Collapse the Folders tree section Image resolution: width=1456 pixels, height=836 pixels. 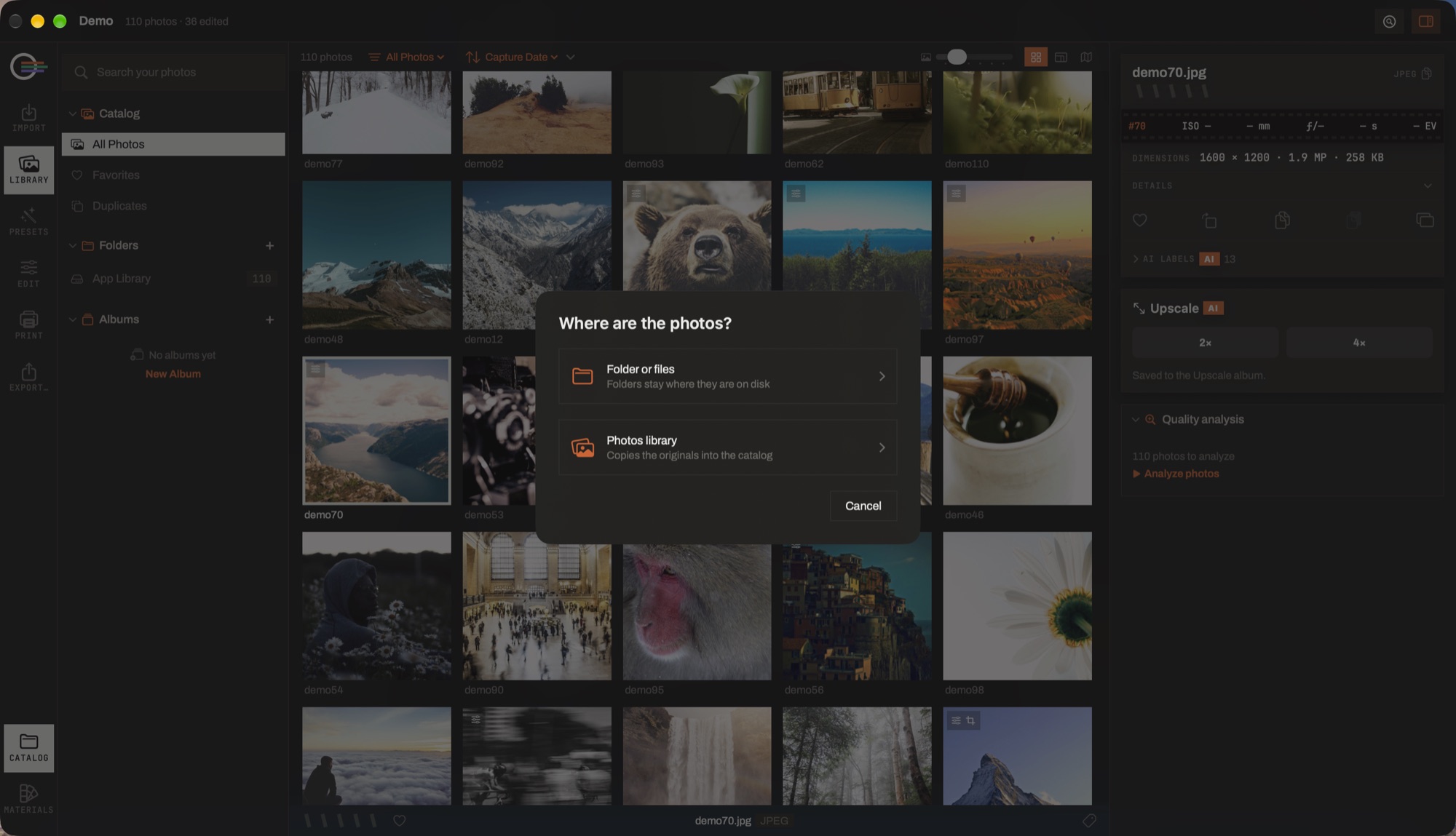click(x=72, y=246)
